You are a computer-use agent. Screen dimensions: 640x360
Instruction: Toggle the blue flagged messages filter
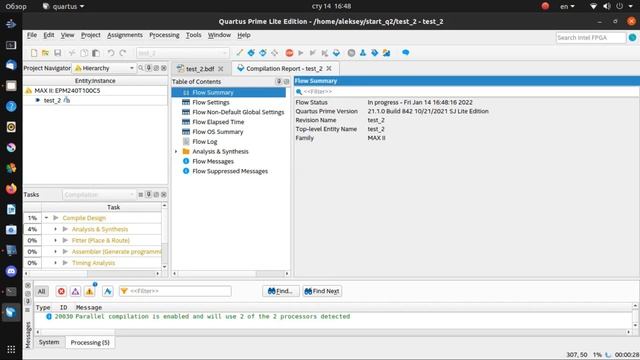108,291
